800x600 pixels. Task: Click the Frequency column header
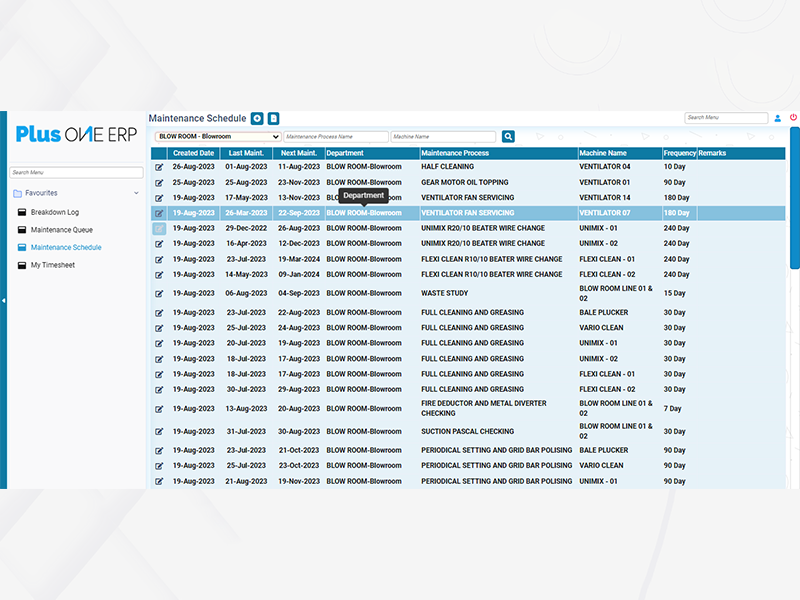[678, 153]
